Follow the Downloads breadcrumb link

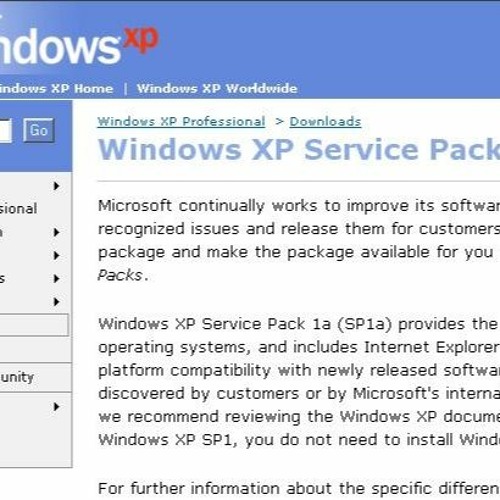click(325, 122)
